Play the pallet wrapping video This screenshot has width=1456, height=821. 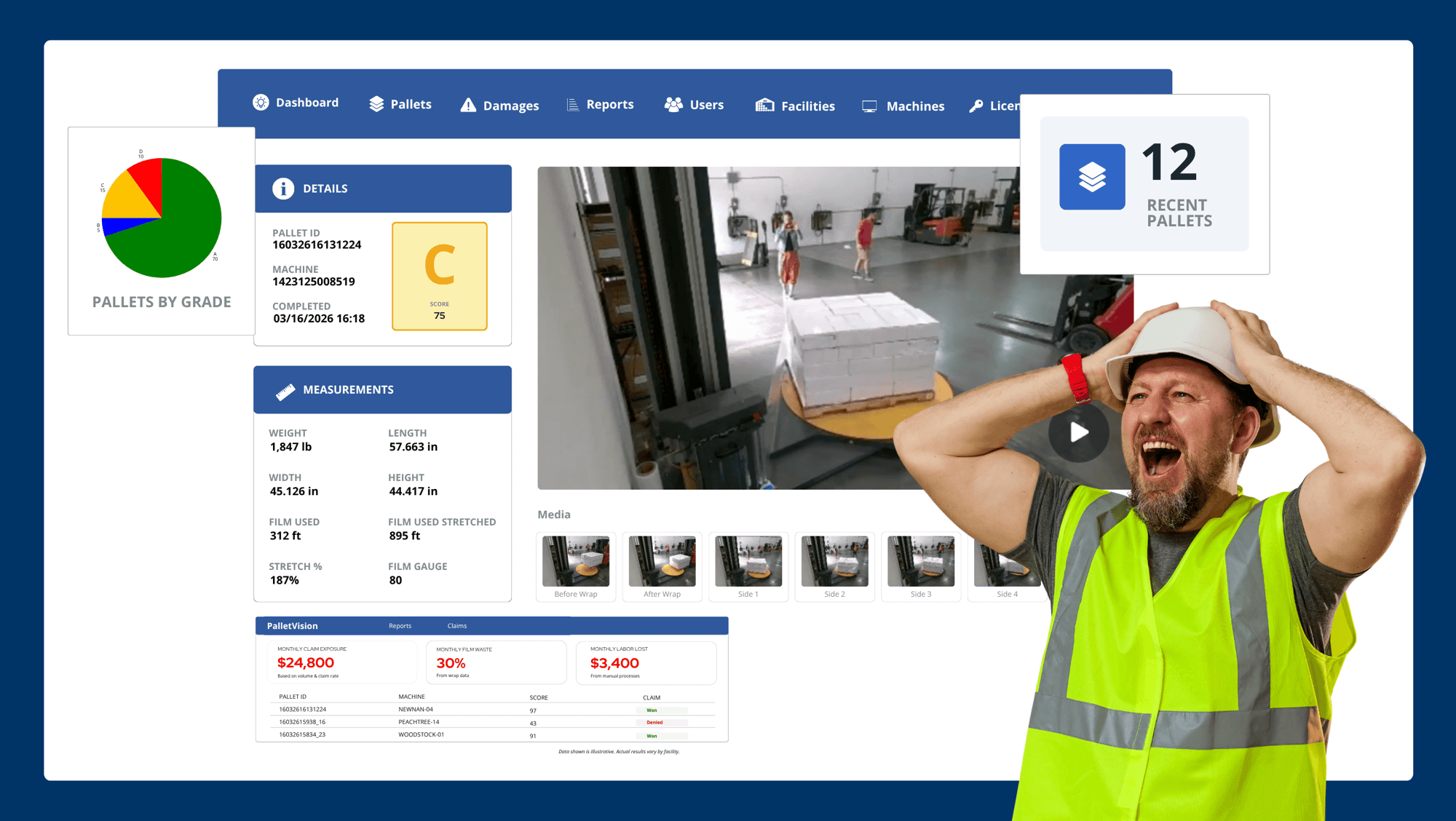click(x=1079, y=432)
